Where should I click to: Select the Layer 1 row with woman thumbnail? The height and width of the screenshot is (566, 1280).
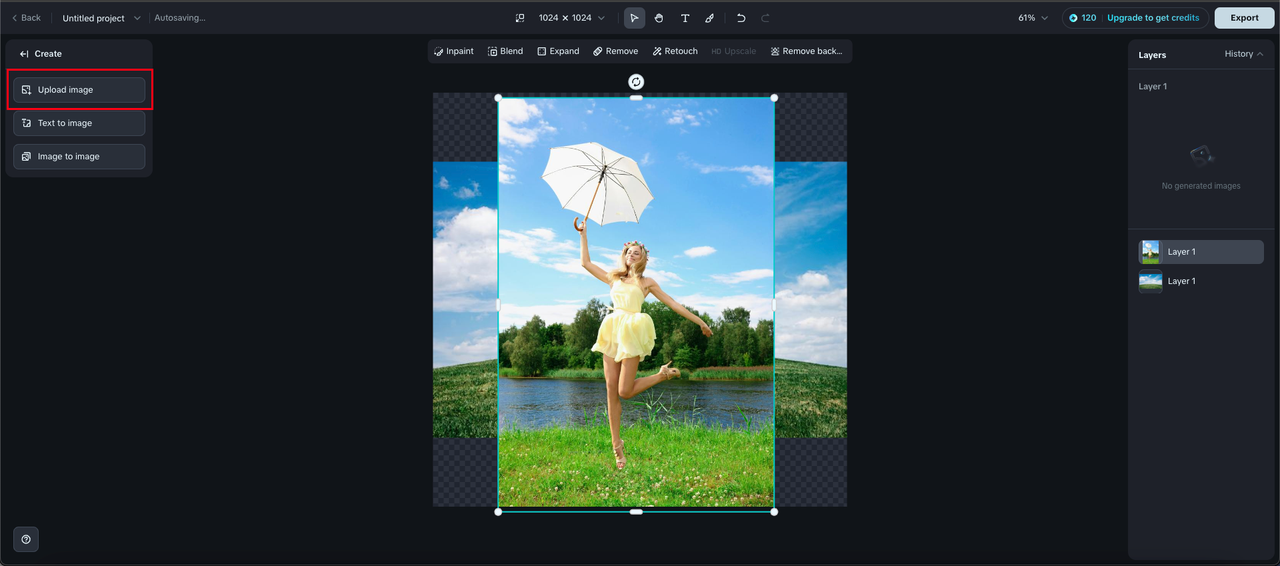1200,252
